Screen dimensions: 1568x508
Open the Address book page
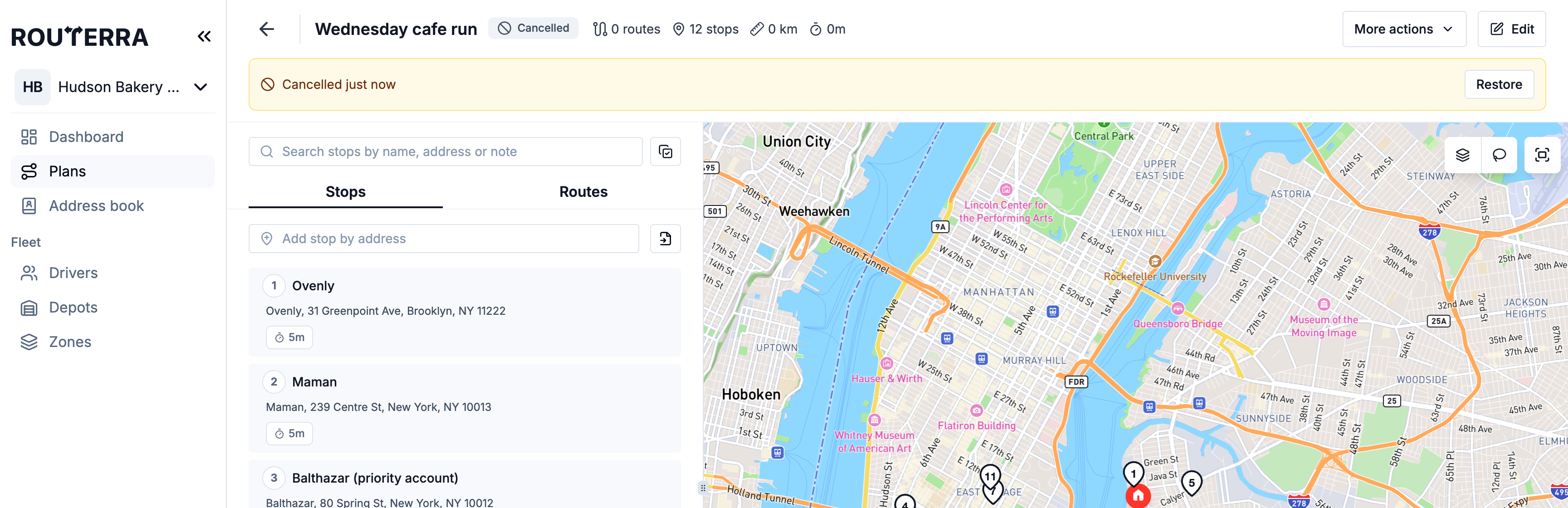tap(113, 205)
